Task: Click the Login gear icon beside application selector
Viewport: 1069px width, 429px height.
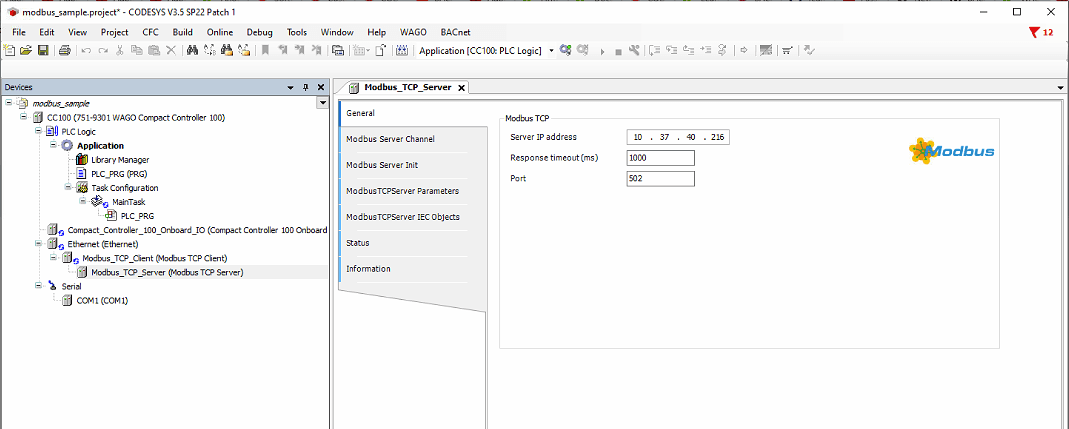Action: [x=565, y=50]
